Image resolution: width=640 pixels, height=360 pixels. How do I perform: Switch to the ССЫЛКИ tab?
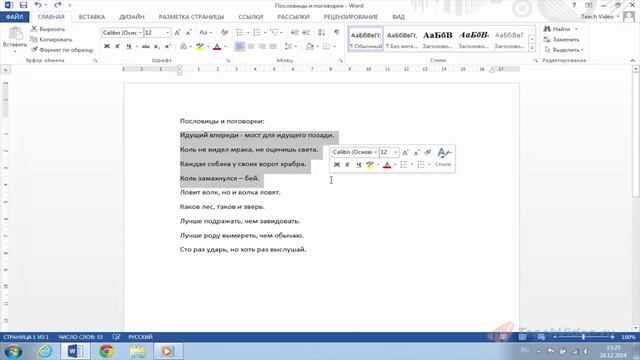[x=251, y=17]
